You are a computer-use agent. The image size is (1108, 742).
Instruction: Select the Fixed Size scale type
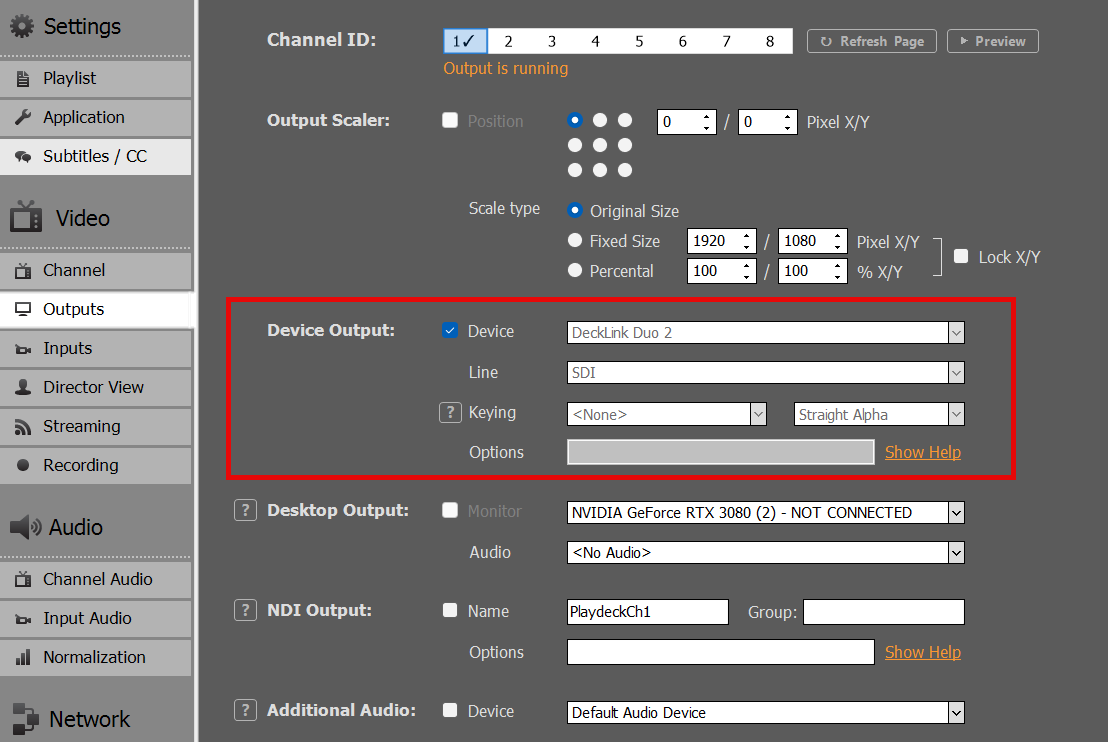point(575,240)
